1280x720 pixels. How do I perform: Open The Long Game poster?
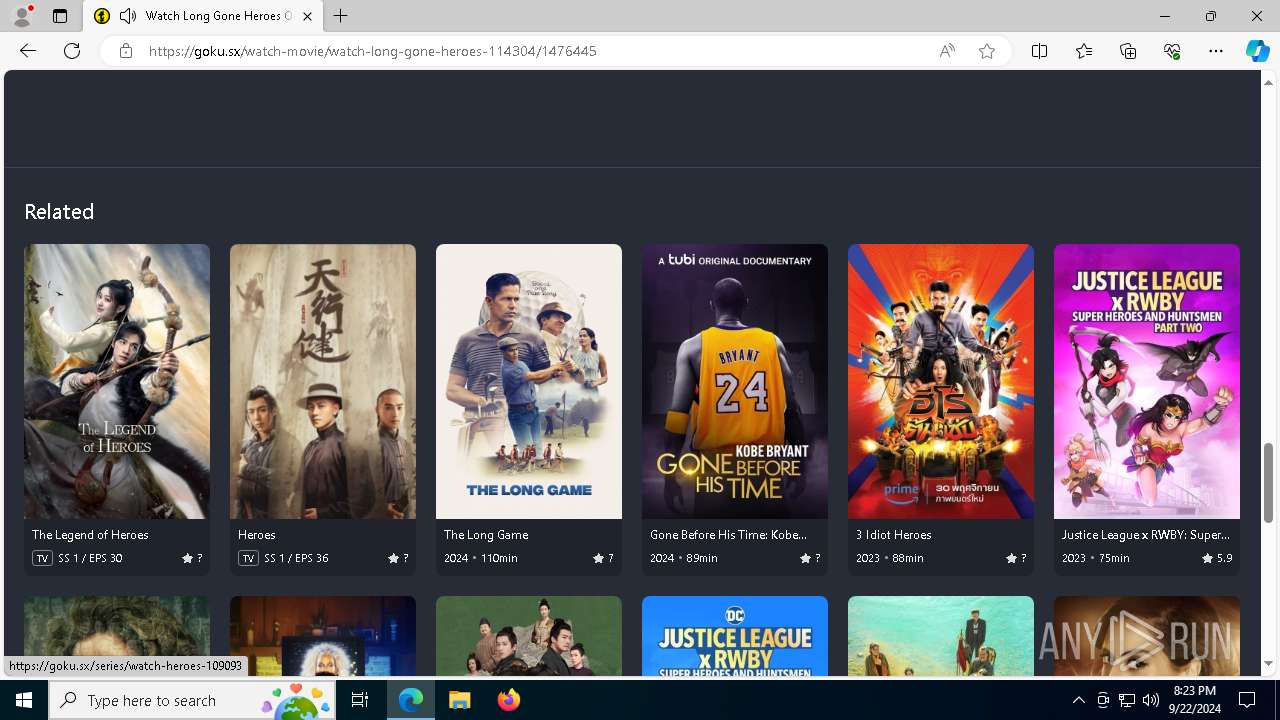click(529, 381)
